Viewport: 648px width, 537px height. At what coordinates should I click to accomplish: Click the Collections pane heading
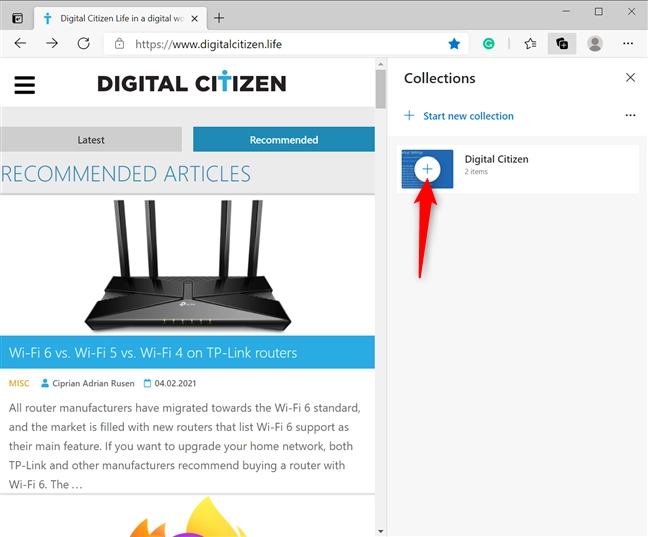(440, 78)
